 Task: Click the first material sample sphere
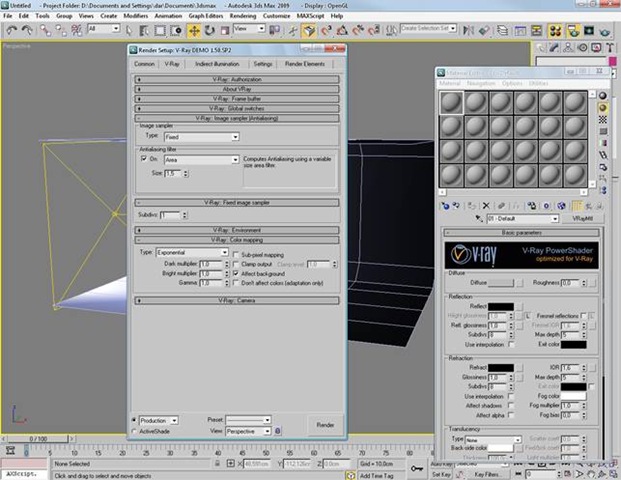451,104
